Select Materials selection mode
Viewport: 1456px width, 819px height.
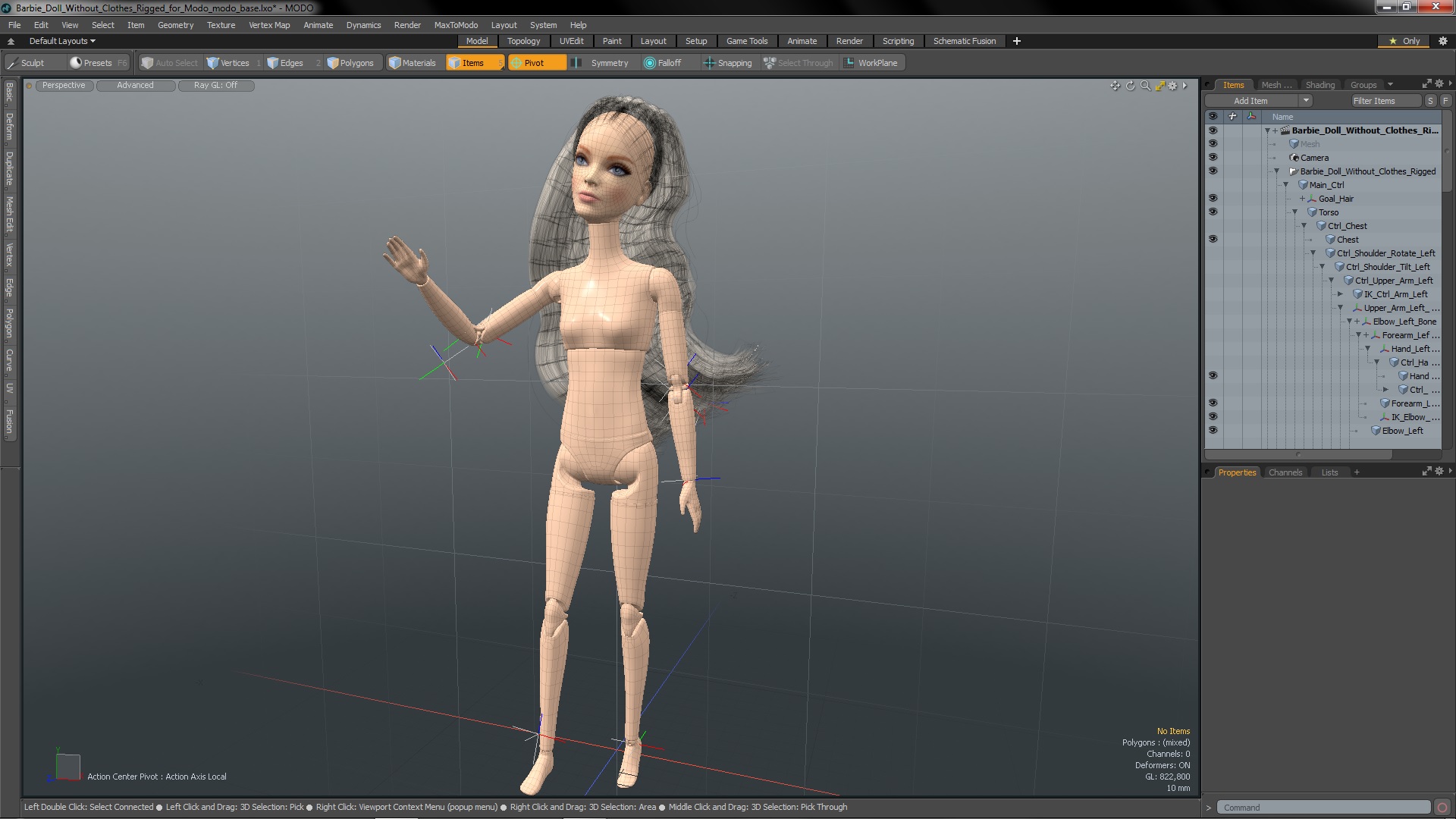click(x=412, y=63)
